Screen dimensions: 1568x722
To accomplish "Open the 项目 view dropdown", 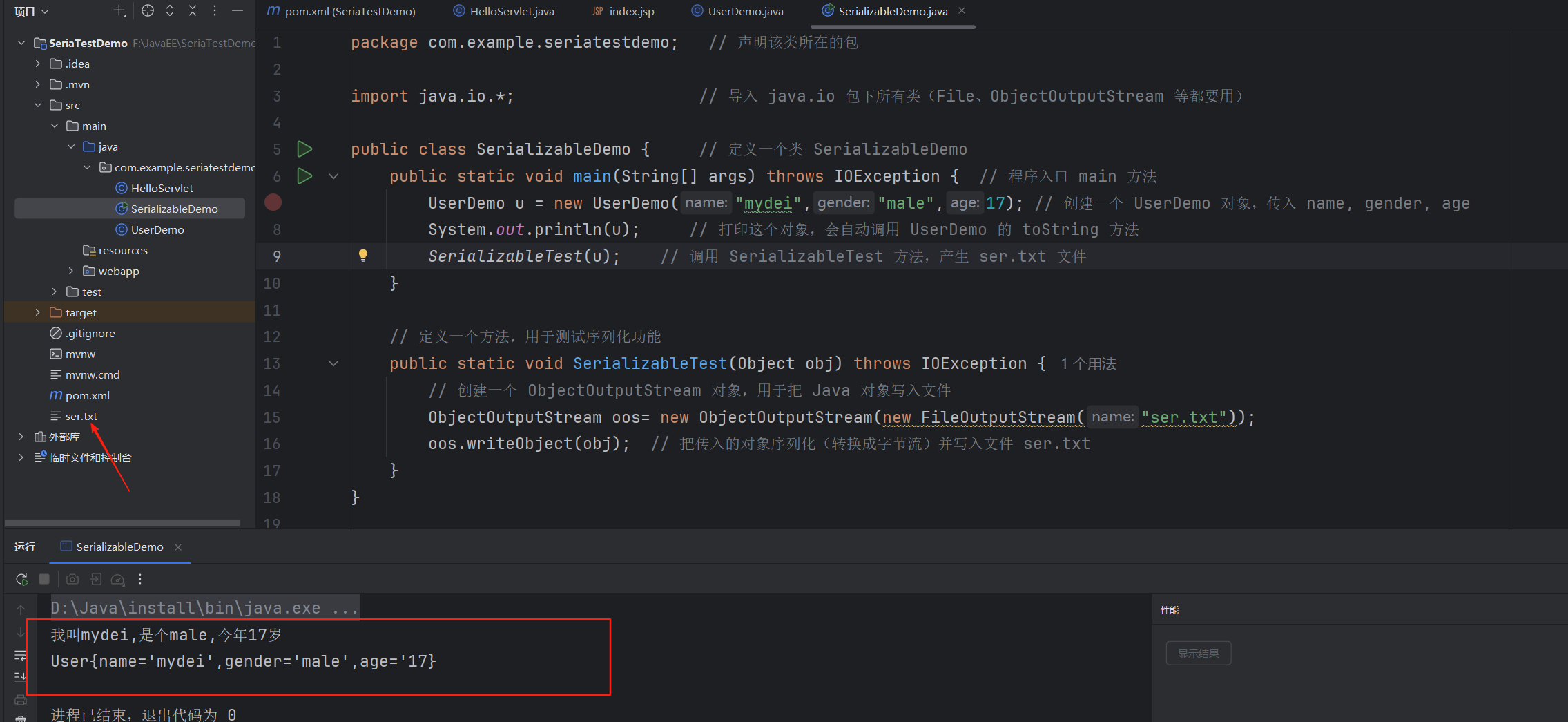I will tap(31, 11).
